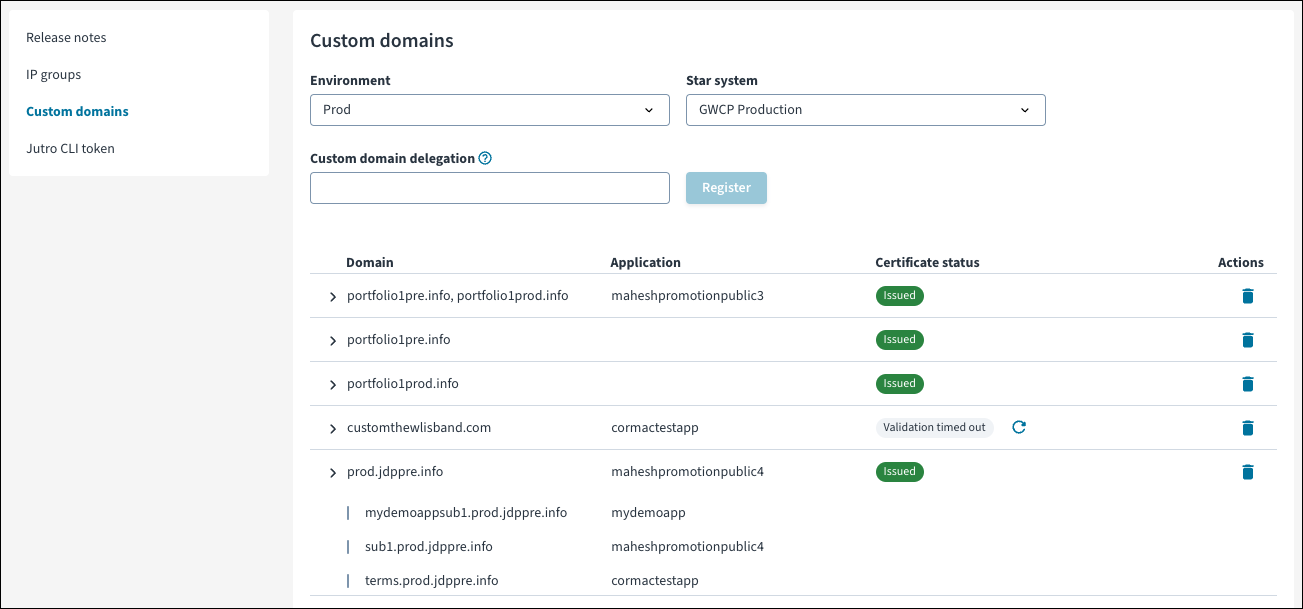
Task: Click the Actions column header
Action: 1241,263
